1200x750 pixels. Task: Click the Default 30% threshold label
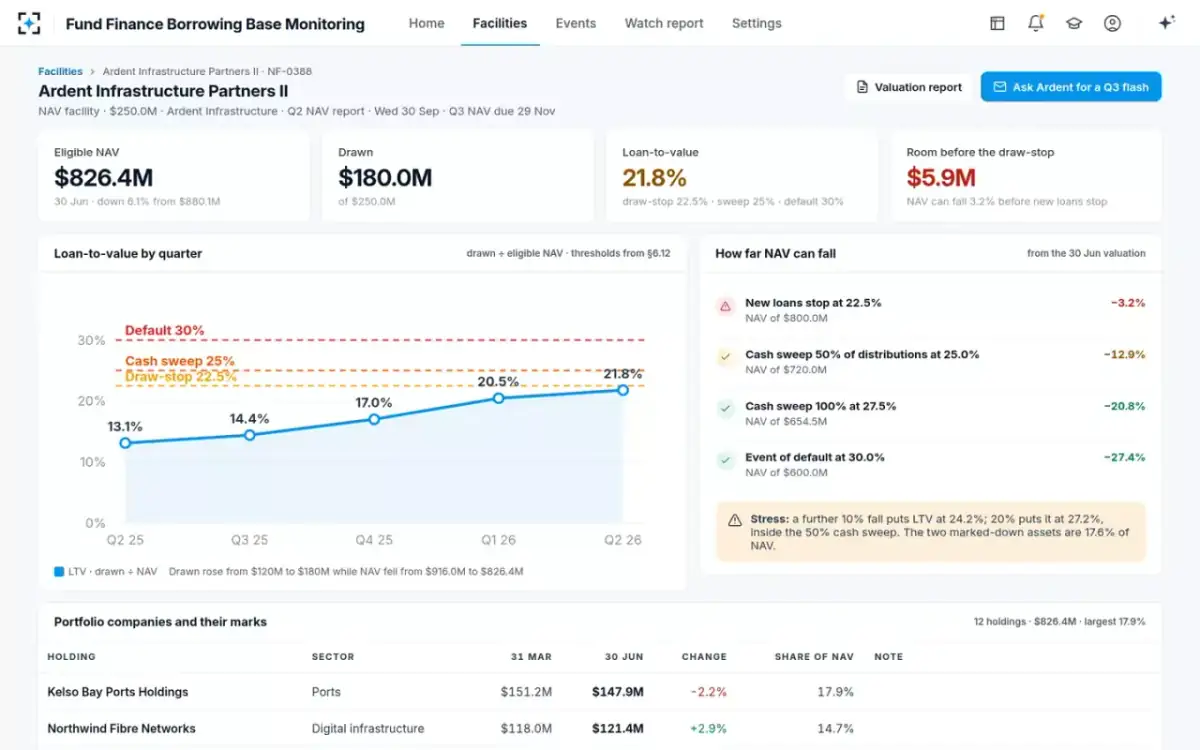165,330
